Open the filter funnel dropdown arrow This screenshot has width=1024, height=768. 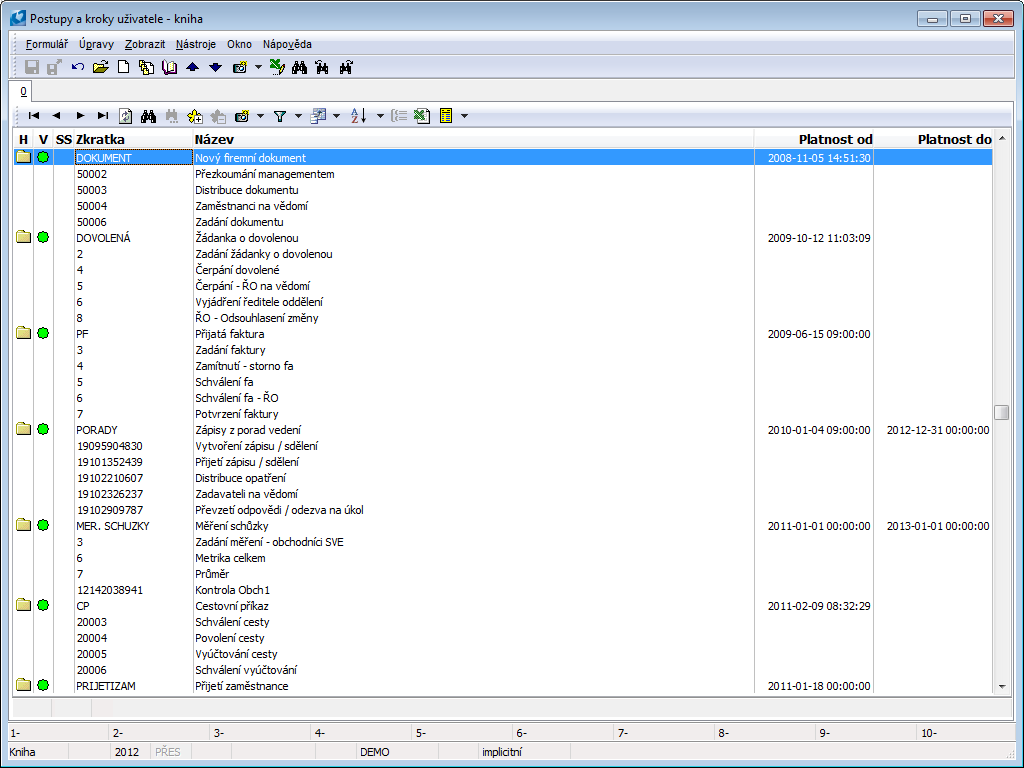(298, 116)
